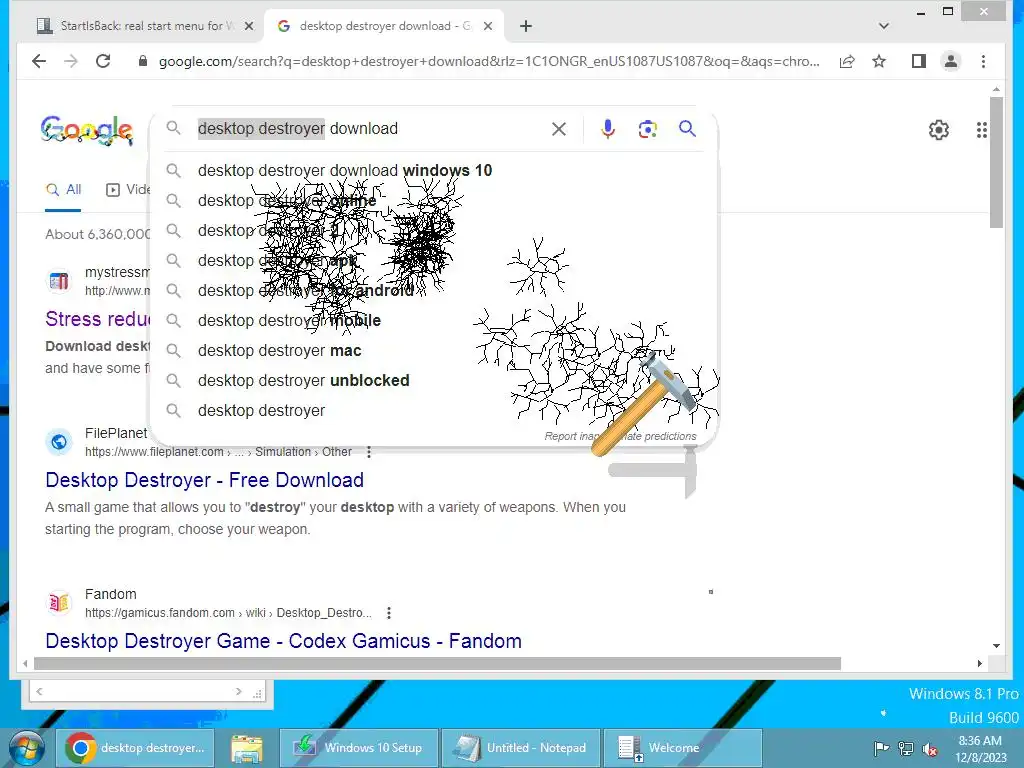Click the FilePlanet site favicon
1024x768 pixels.
point(59,442)
